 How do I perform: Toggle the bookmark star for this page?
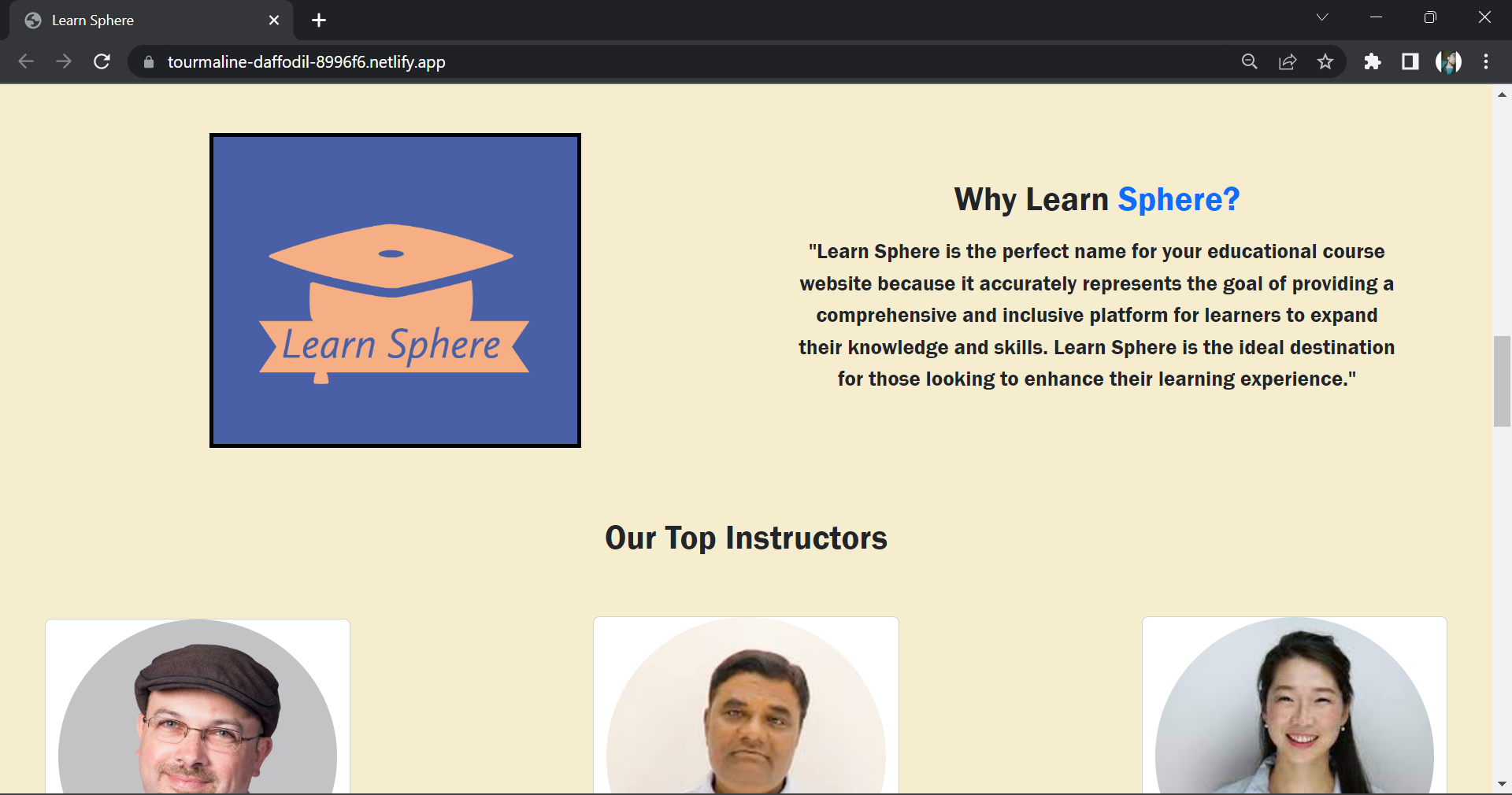point(1326,61)
